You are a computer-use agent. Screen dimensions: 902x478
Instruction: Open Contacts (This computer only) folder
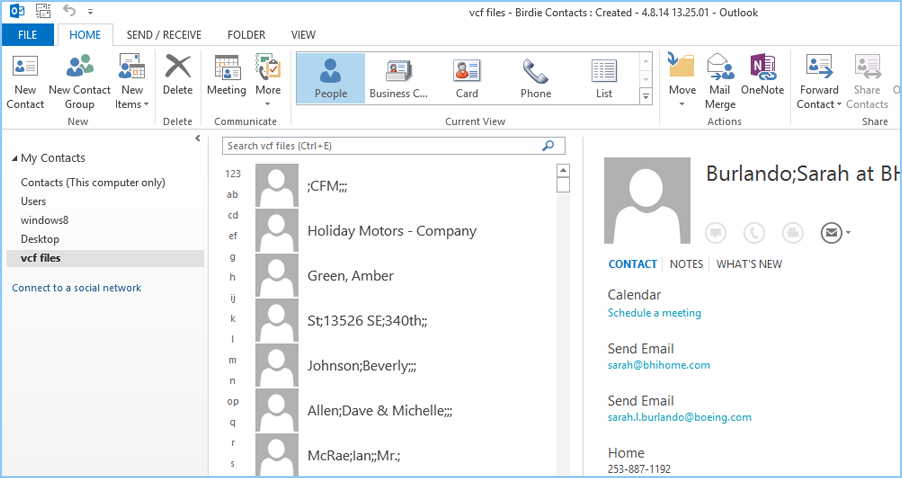(93, 182)
